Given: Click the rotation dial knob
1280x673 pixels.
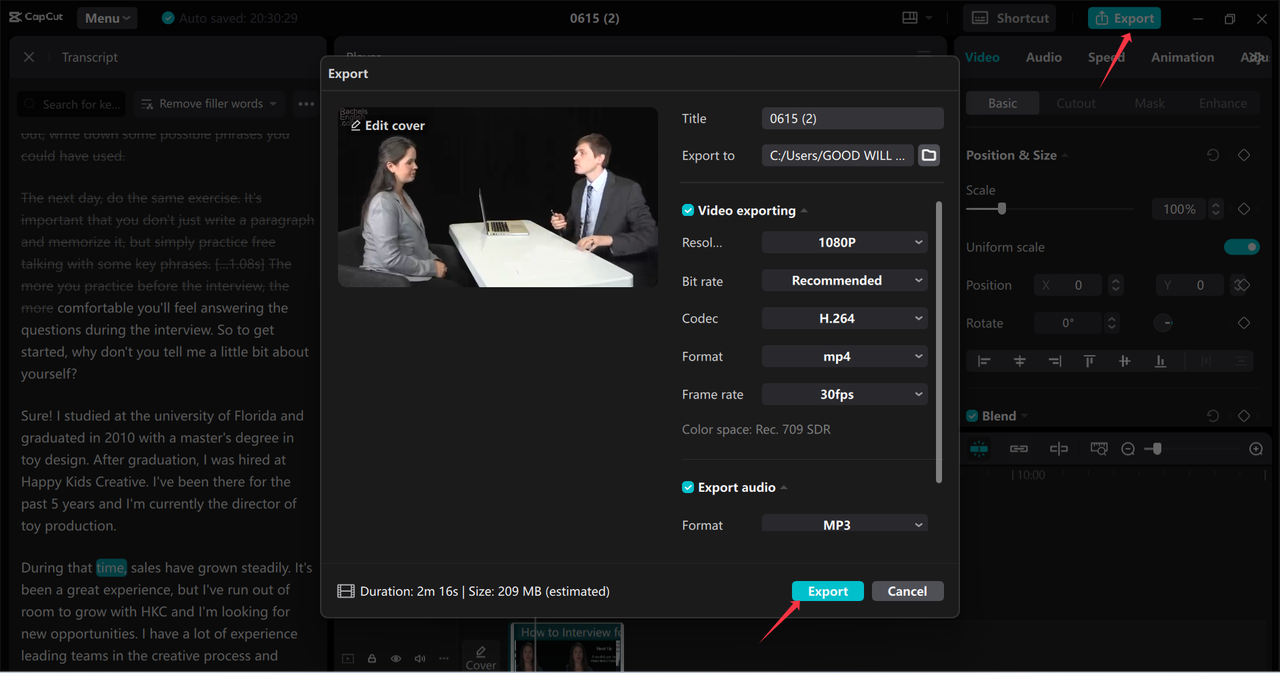Looking at the screenshot, I should [x=1164, y=323].
